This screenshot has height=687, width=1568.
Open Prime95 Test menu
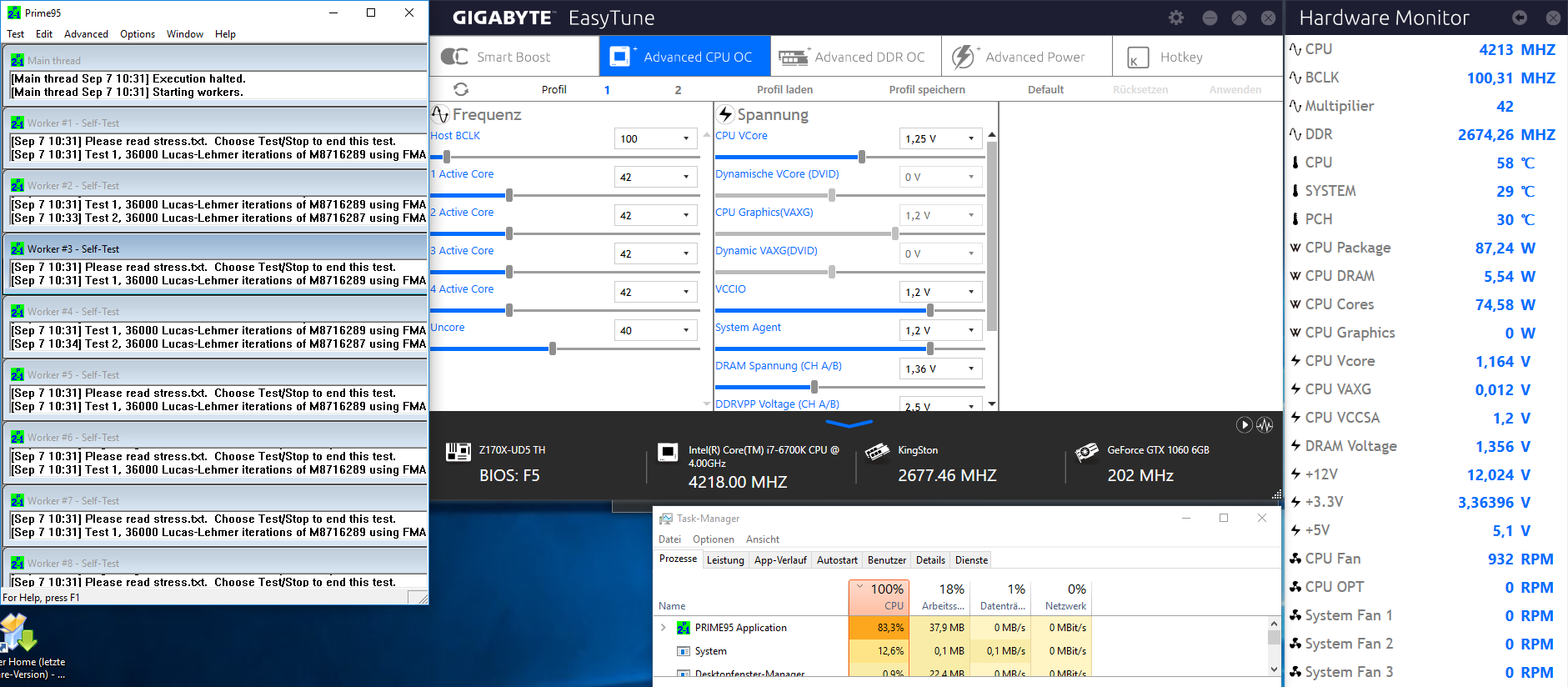(x=15, y=34)
